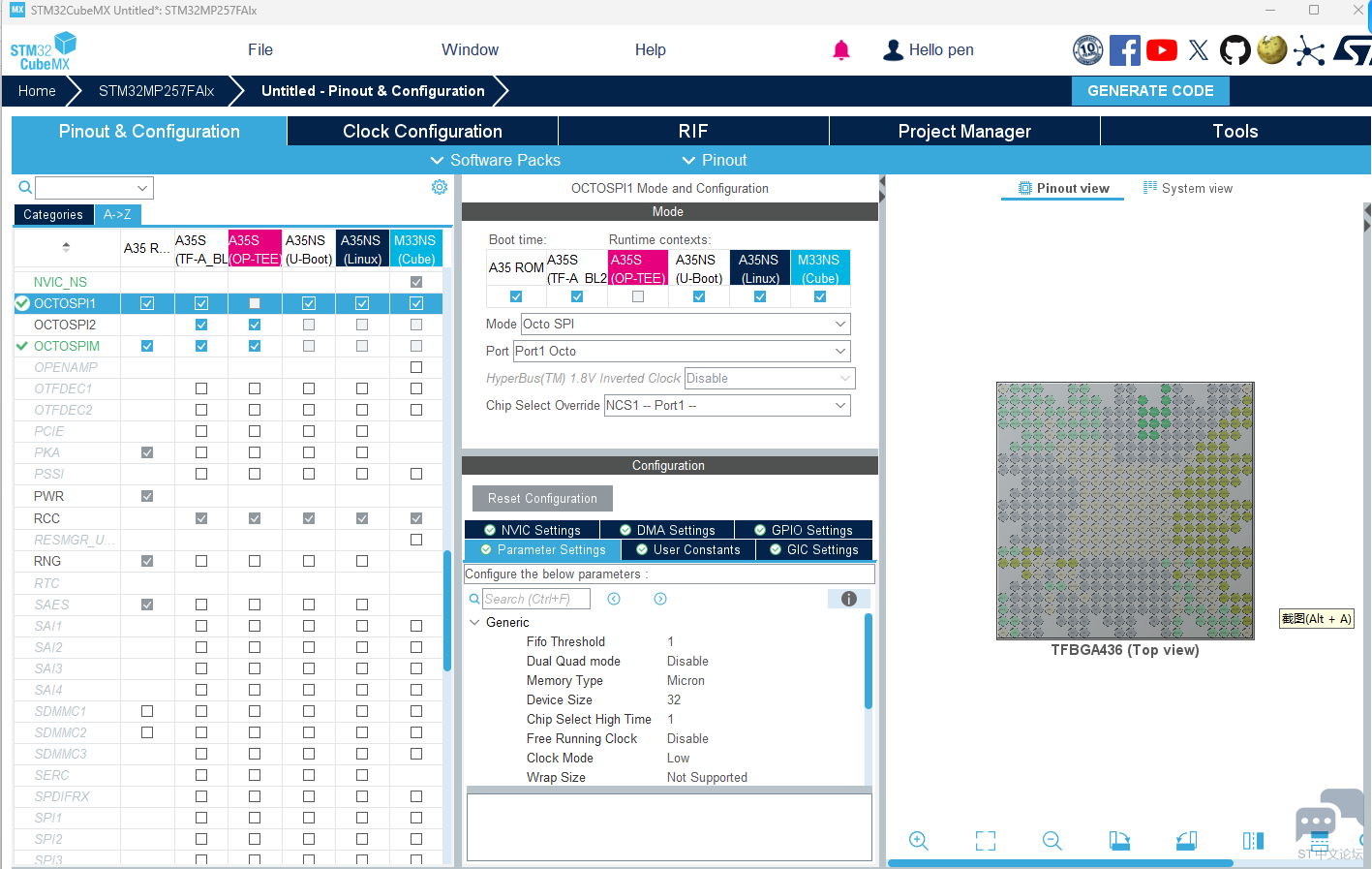Toggle A35NS Linux runtime checkbox in Mode
This screenshot has height=869, width=1372.
tap(760, 296)
